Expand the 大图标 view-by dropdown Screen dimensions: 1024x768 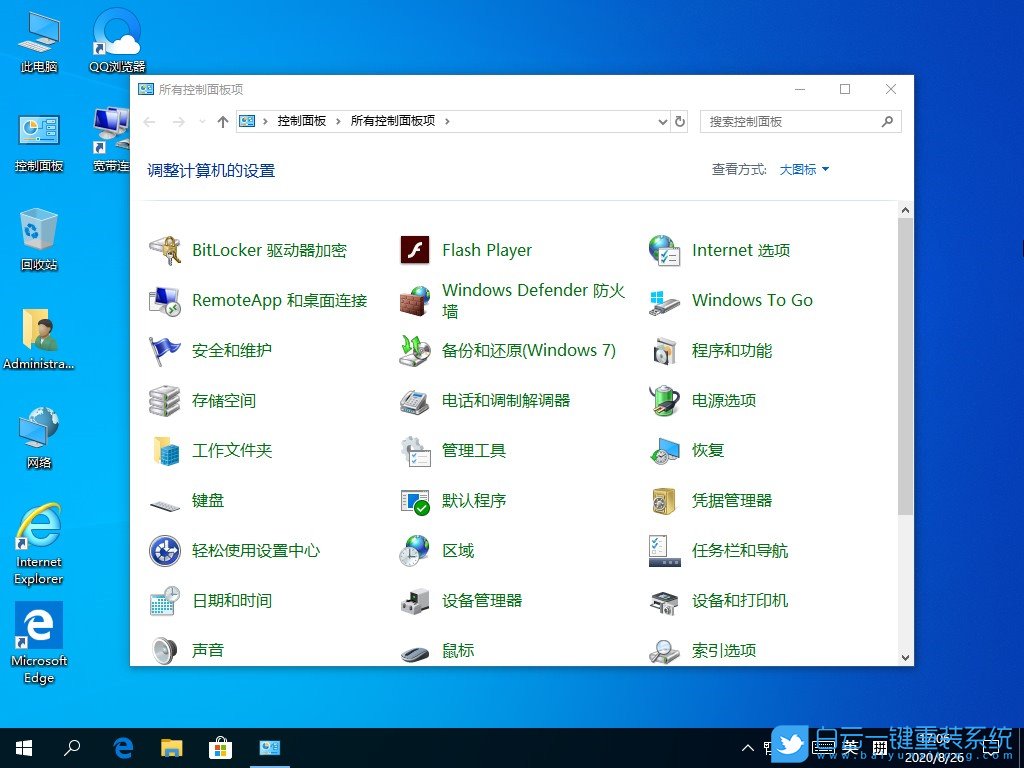click(800, 169)
